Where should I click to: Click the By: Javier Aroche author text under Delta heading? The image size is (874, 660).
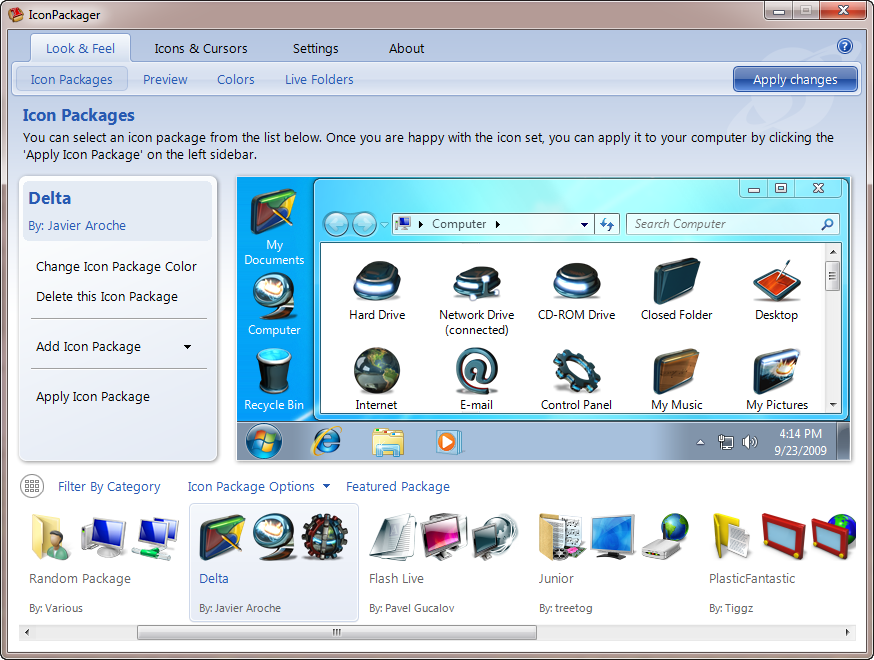[x=77, y=226]
